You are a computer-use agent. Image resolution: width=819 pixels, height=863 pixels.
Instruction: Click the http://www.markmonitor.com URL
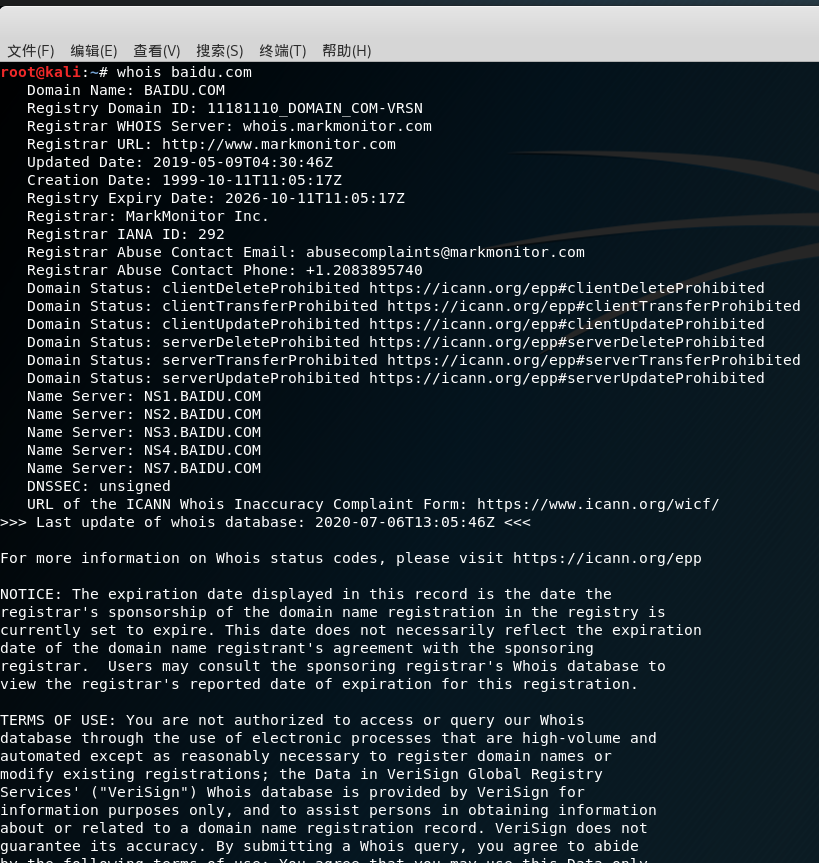279,144
